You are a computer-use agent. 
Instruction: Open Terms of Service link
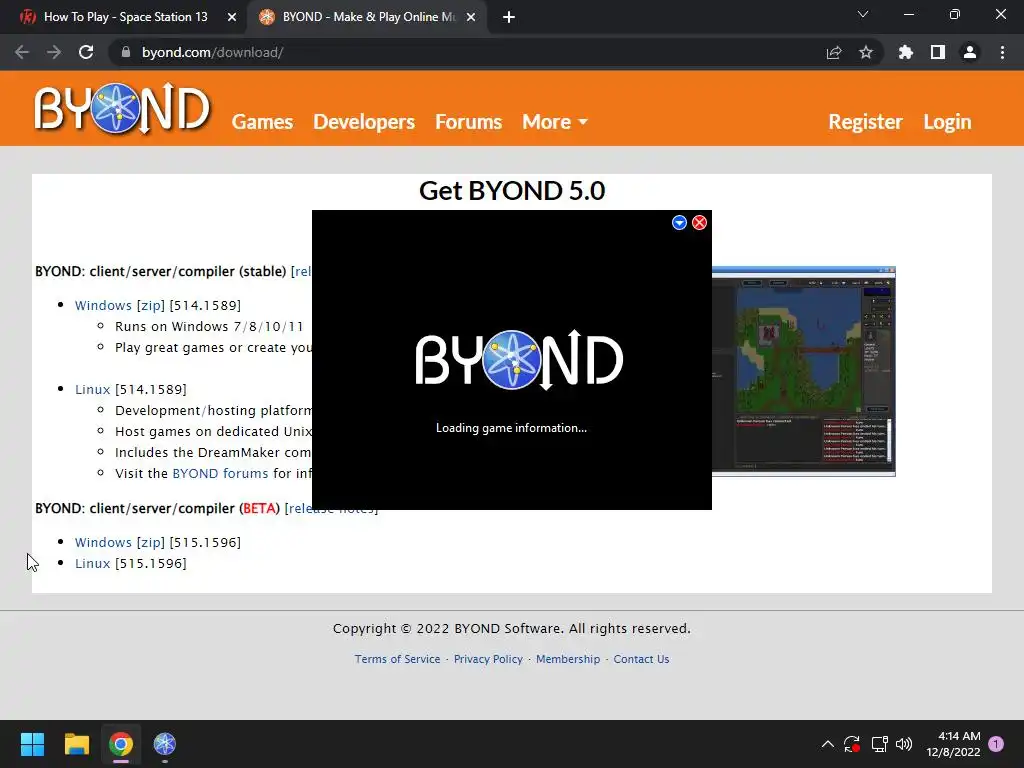pyautogui.click(x=397, y=659)
